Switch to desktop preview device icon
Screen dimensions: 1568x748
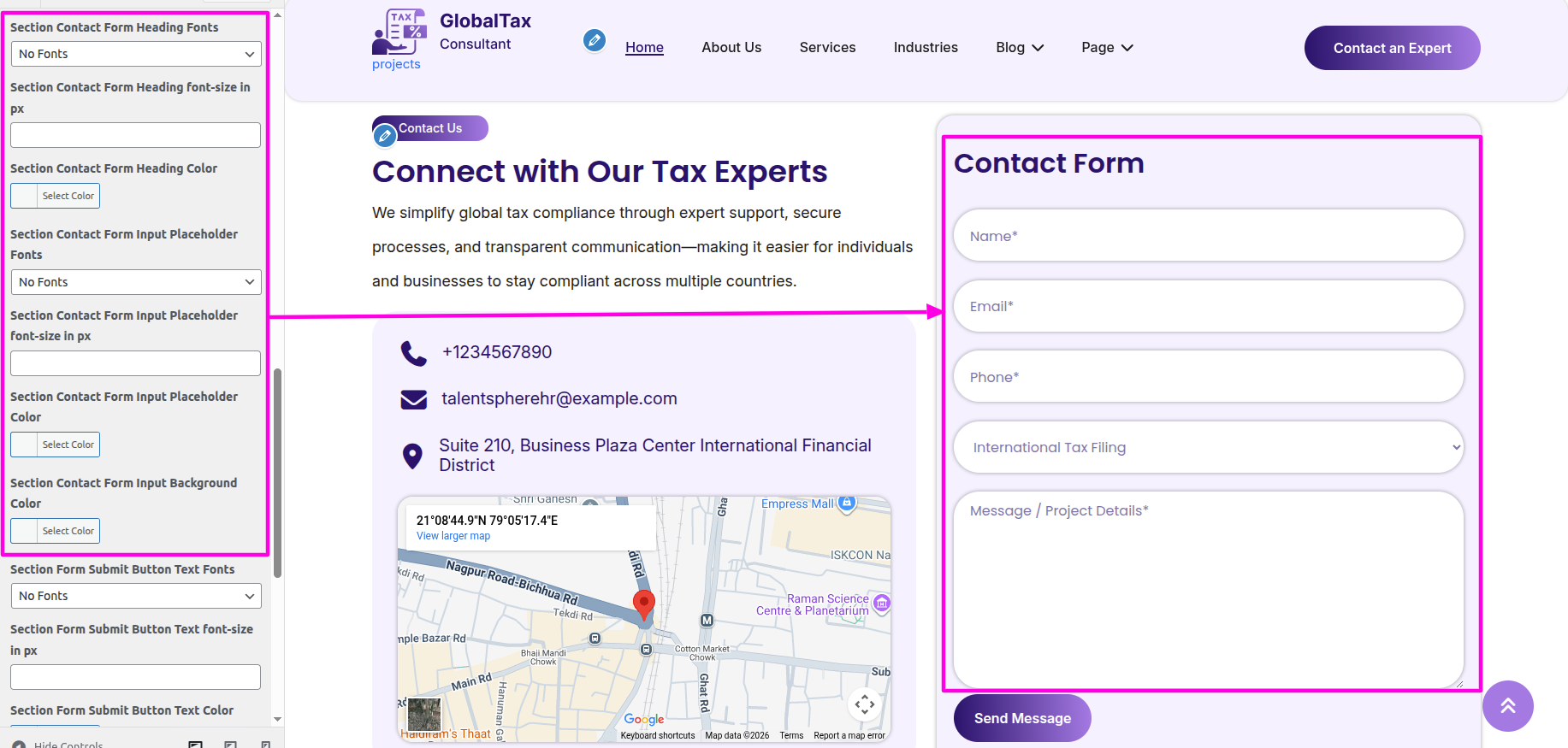pos(196,745)
